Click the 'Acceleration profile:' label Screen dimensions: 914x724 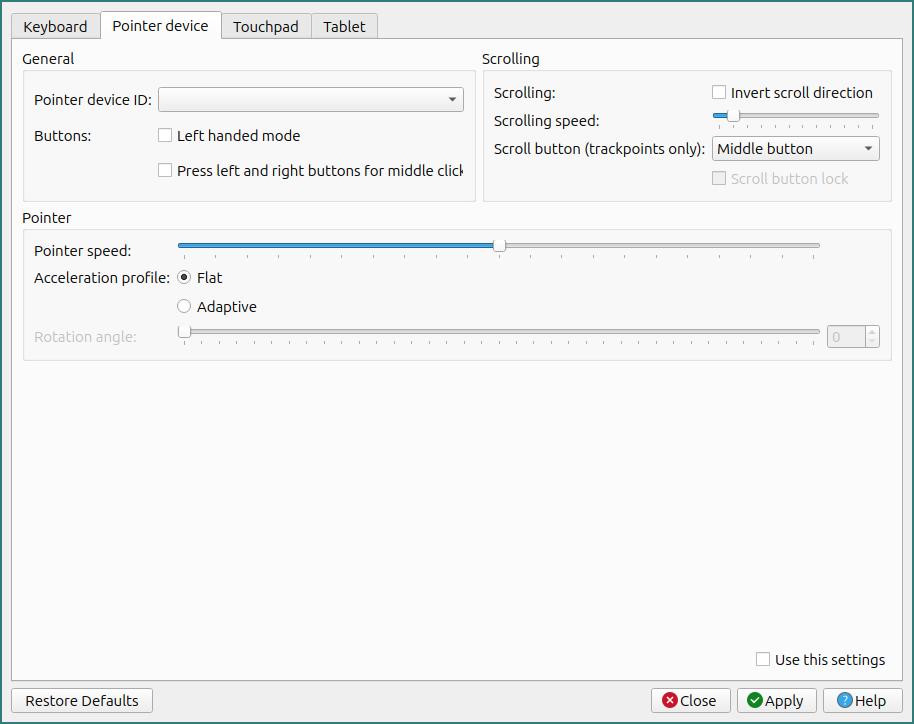[x=102, y=277]
